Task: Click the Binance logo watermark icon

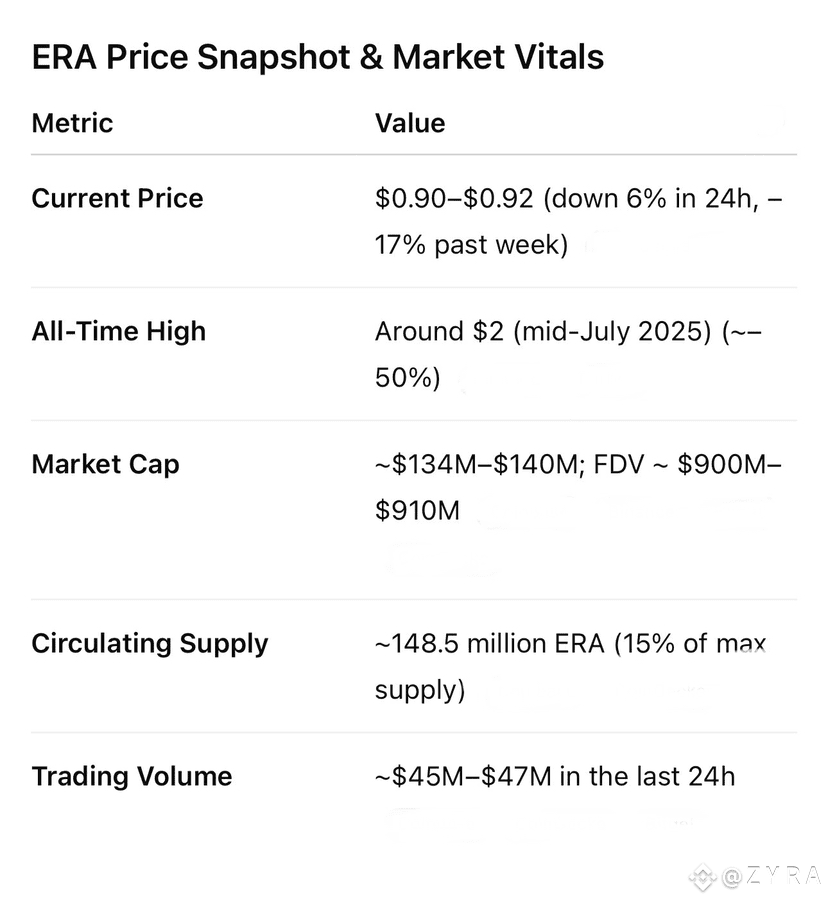Action: click(702, 878)
